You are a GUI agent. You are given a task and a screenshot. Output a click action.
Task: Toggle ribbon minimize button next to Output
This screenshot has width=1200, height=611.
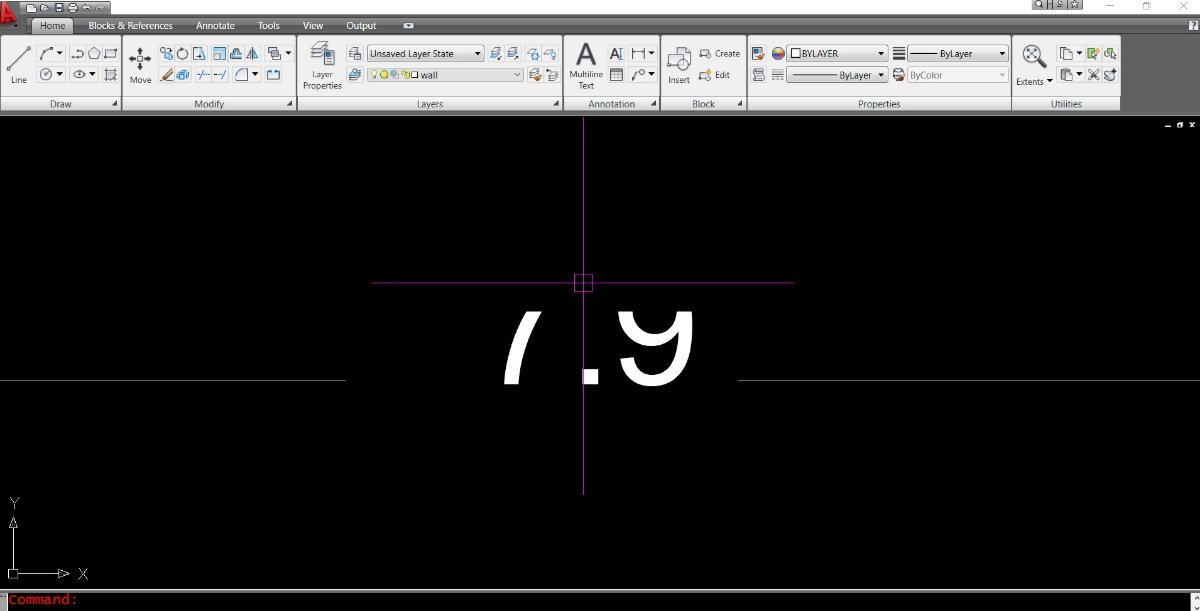point(408,25)
